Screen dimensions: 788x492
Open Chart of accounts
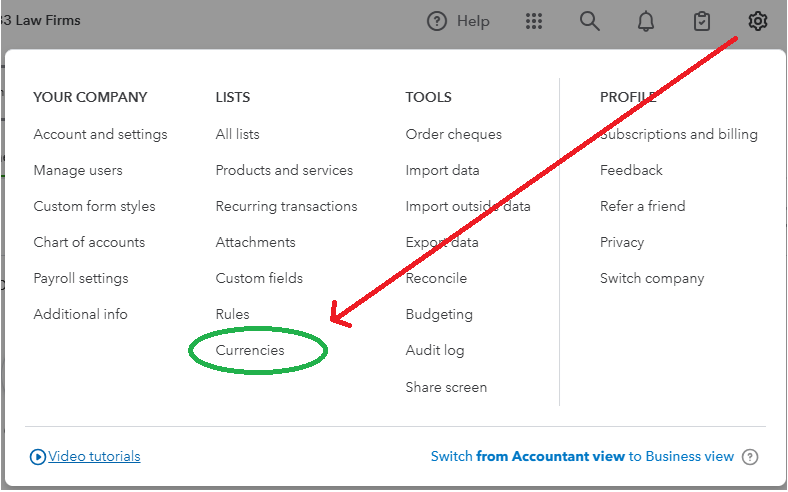tap(89, 242)
